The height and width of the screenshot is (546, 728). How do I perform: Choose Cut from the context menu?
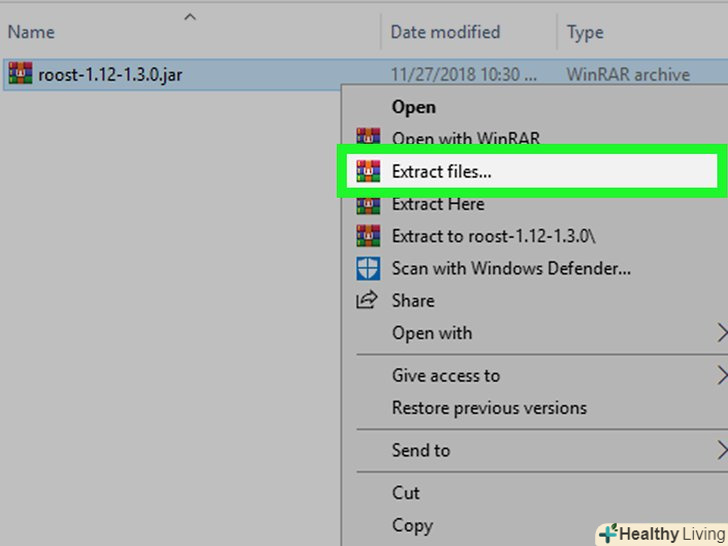[x=406, y=493]
